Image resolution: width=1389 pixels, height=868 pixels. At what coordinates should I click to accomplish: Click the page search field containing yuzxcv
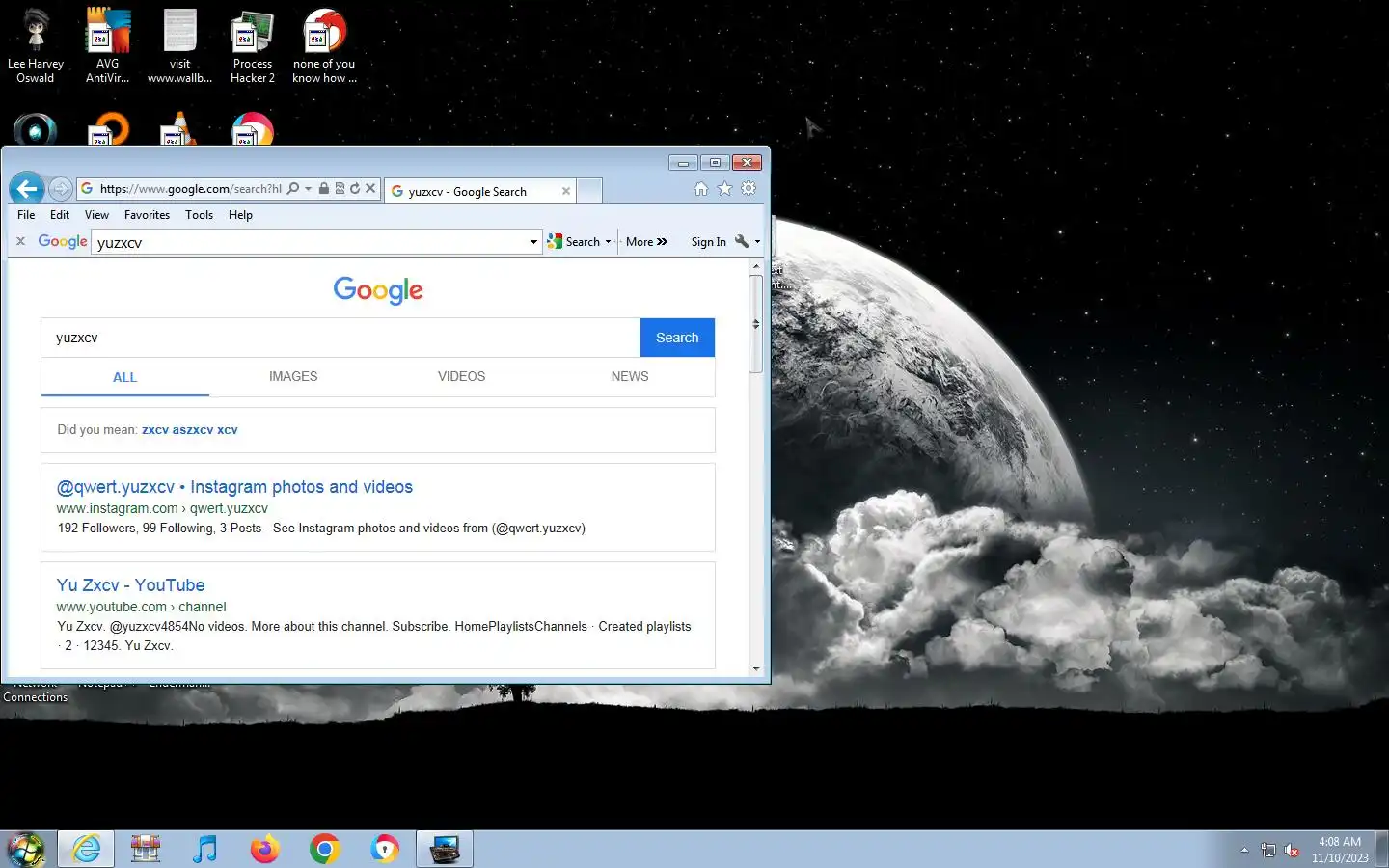coord(340,338)
